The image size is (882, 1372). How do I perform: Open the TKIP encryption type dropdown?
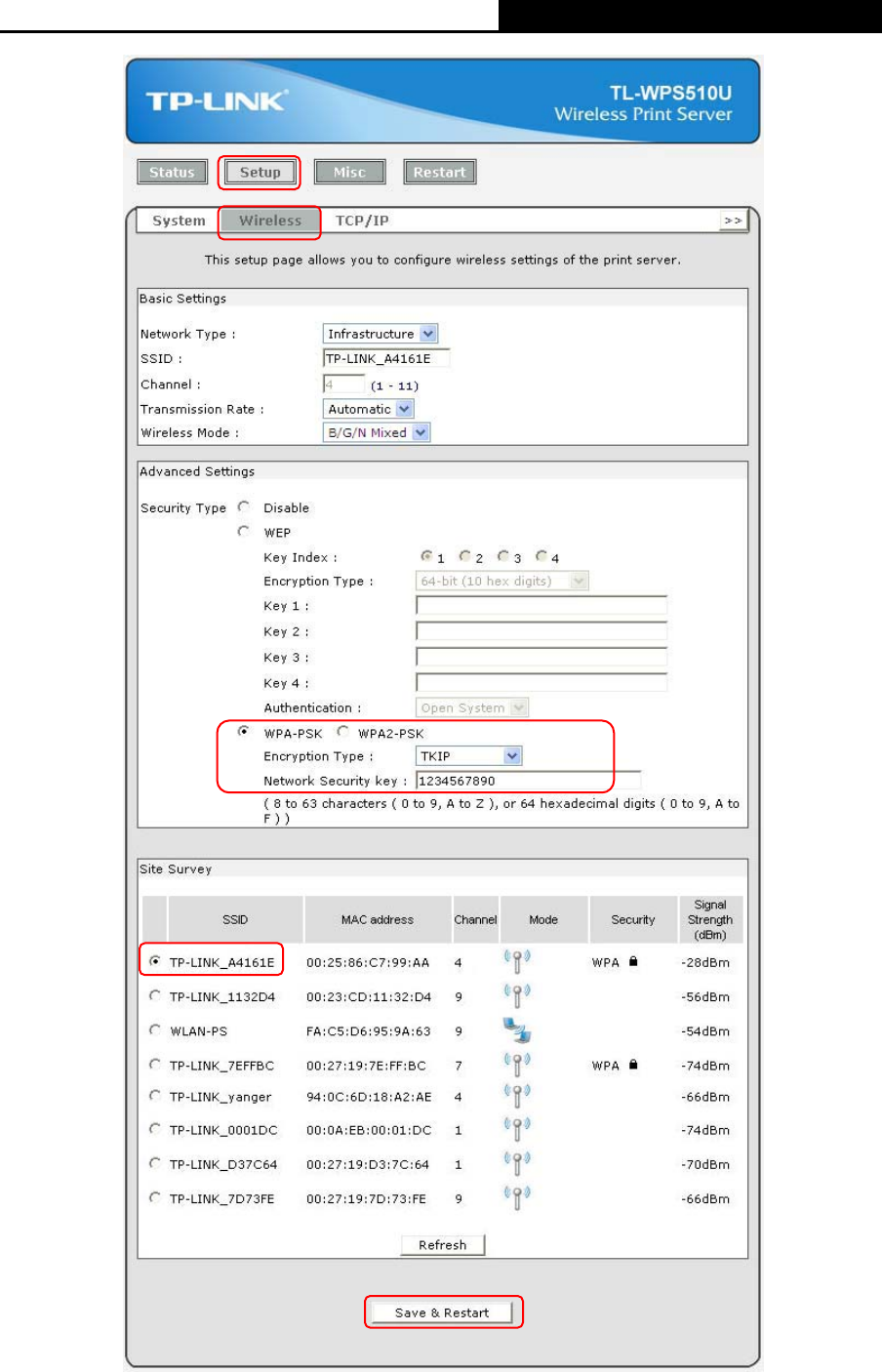point(469,756)
